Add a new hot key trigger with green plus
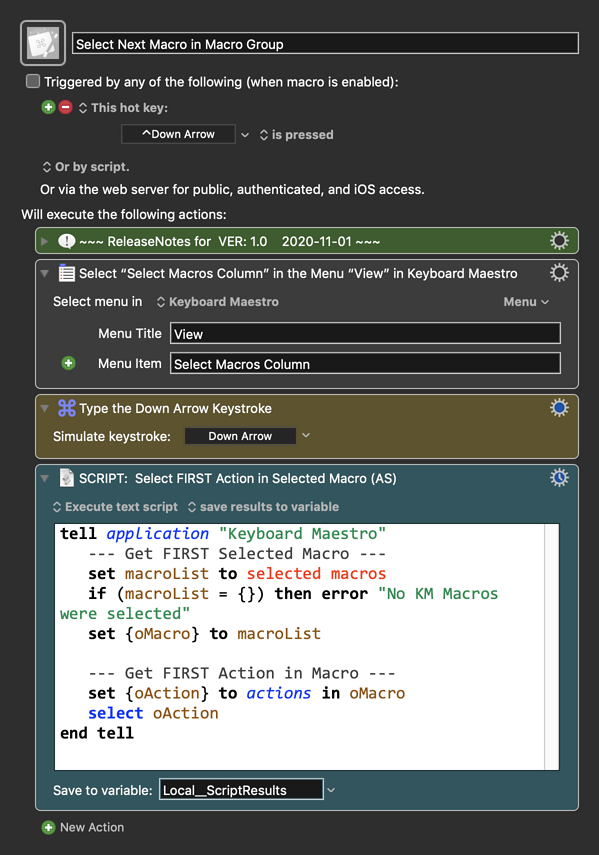This screenshot has width=599, height=855. pyautogui.click(x=49, y=107)
